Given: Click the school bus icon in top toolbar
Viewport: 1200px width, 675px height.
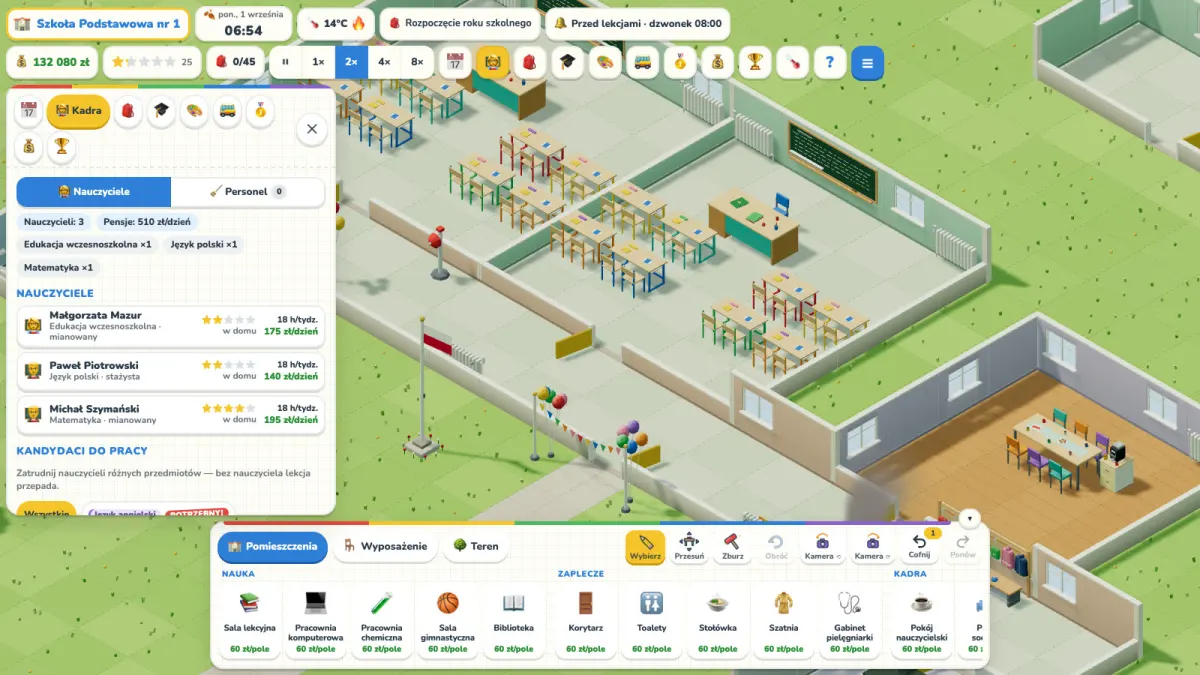Looking at the screenshot, I should [643, 62].
